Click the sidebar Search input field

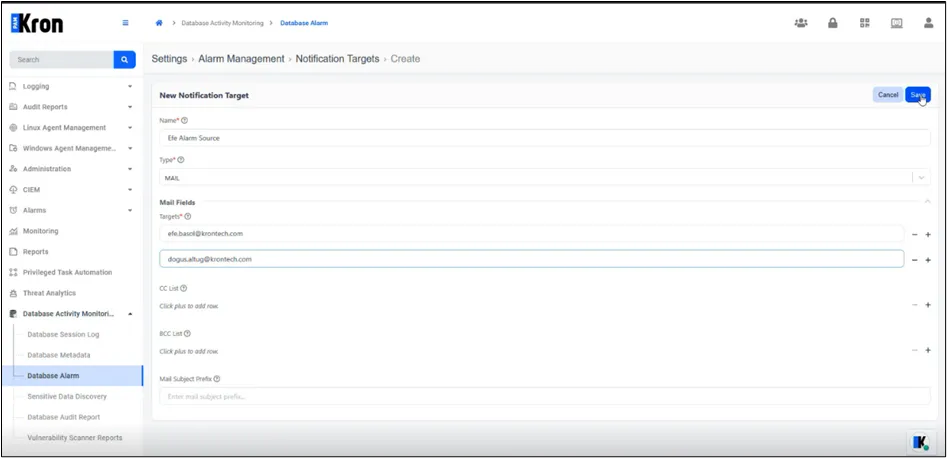click(62, 60)
